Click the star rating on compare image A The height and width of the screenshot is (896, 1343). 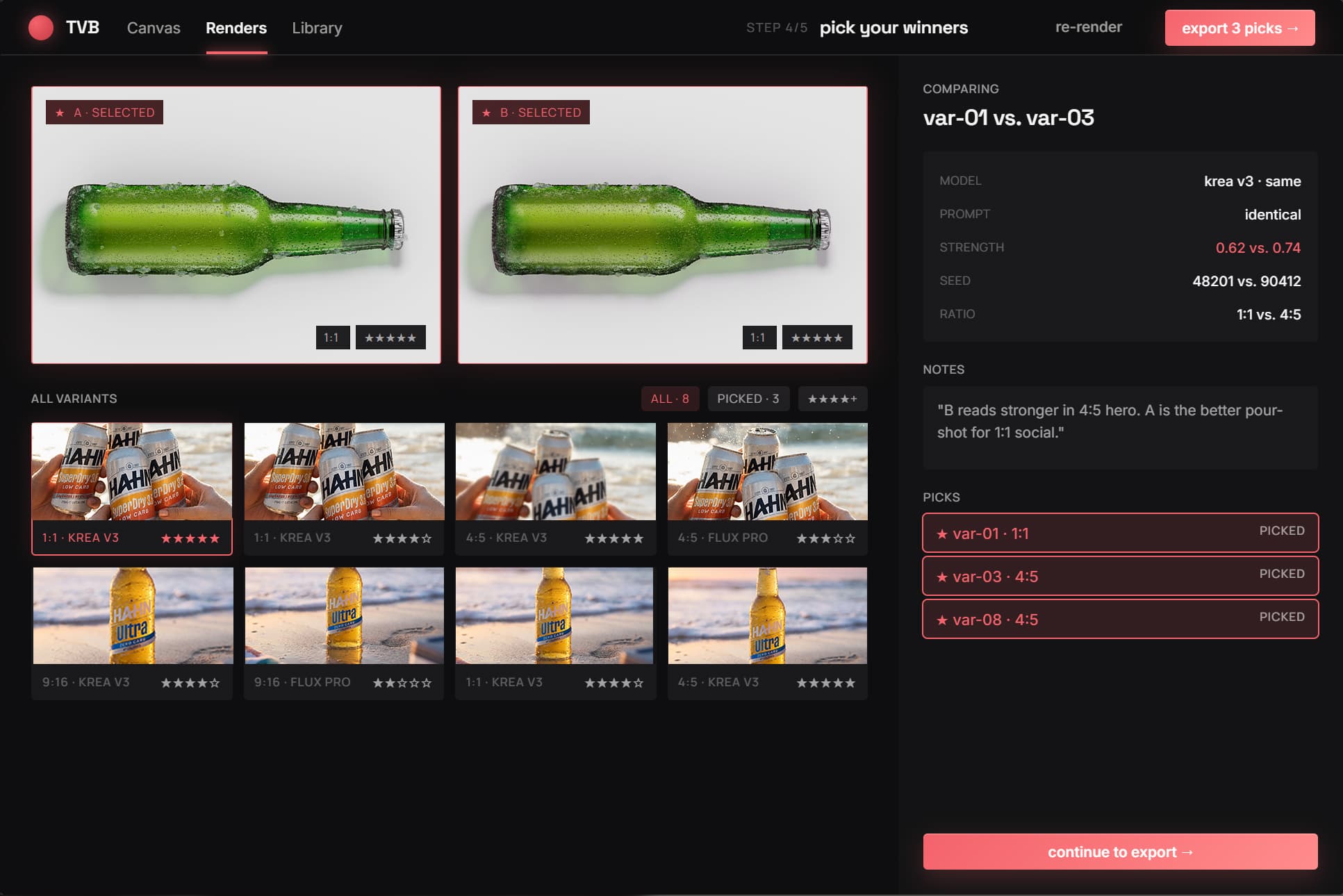coord(390,338)
